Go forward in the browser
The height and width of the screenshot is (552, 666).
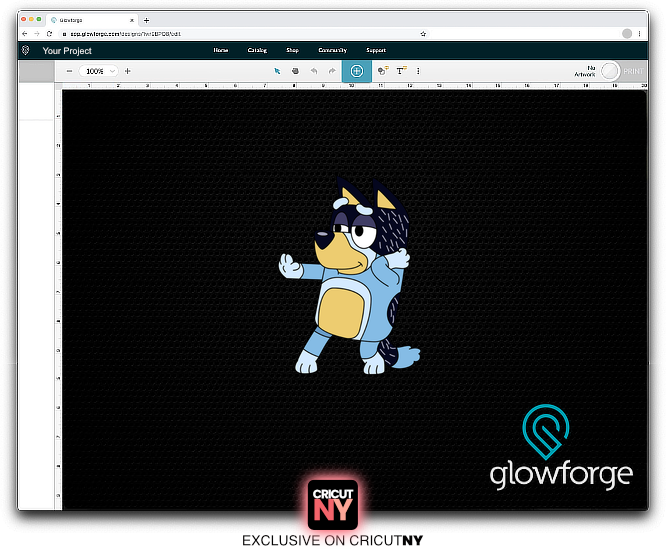click(37, 34)
